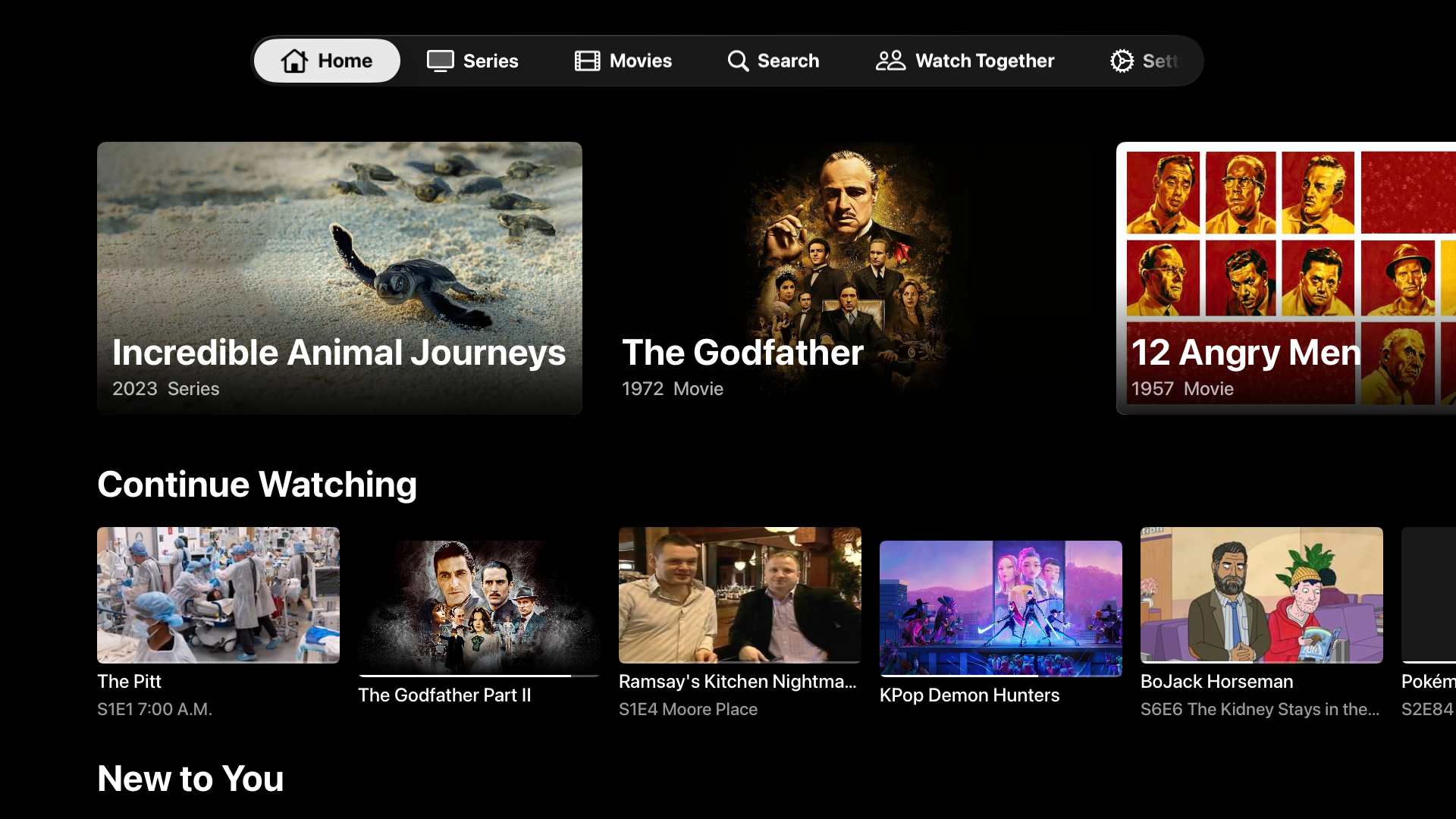This screenshot has width=1456, height=819.
Task: Resume The Godfather Part II thumbnail
Action: (479, 608)
